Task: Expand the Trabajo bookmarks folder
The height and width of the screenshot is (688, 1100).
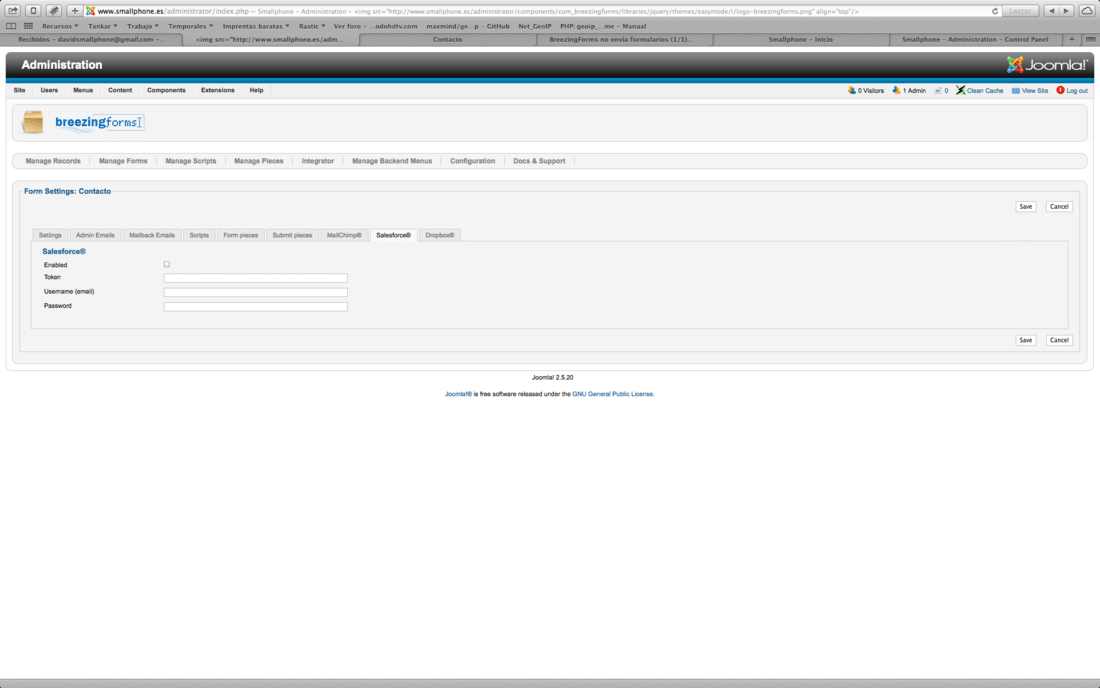Action: click(142, 26)
